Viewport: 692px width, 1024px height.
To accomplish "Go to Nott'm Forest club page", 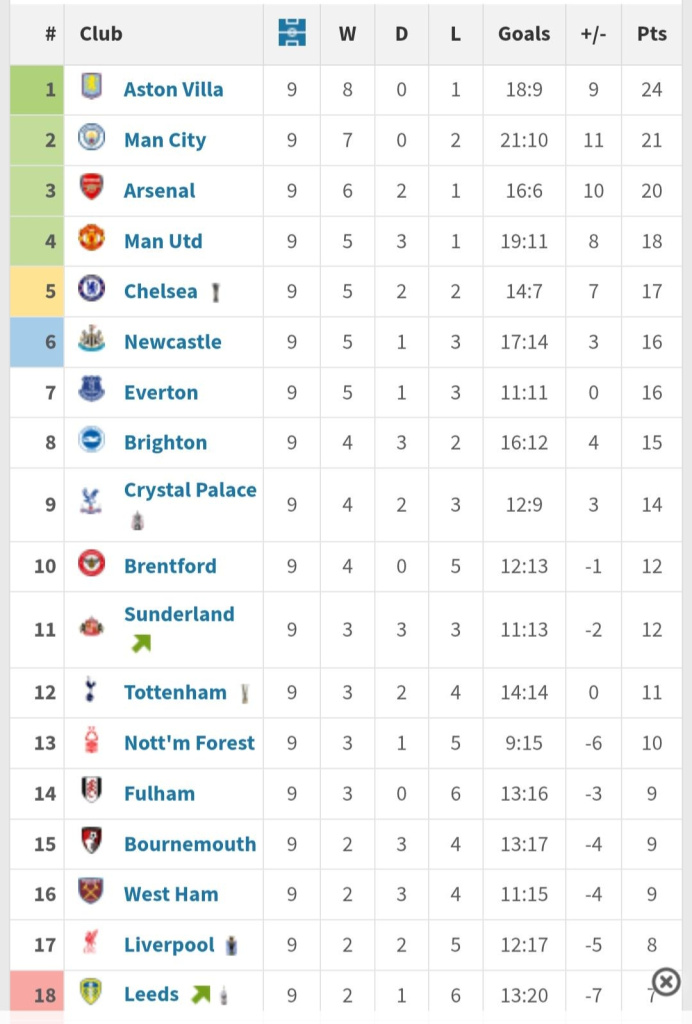I will (189, 742).
